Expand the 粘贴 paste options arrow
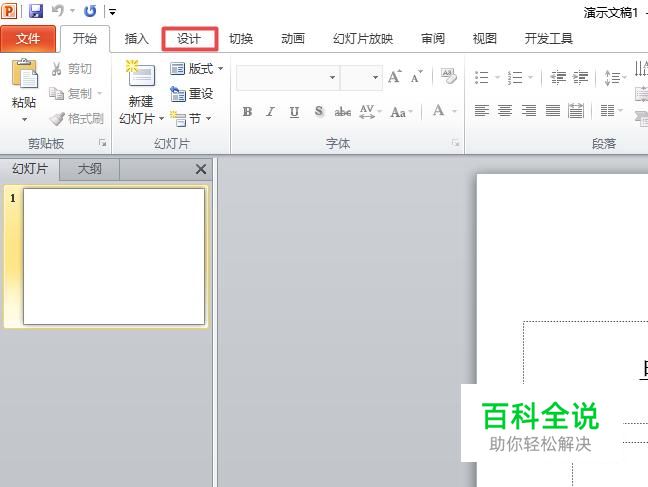 click(24, 119)
